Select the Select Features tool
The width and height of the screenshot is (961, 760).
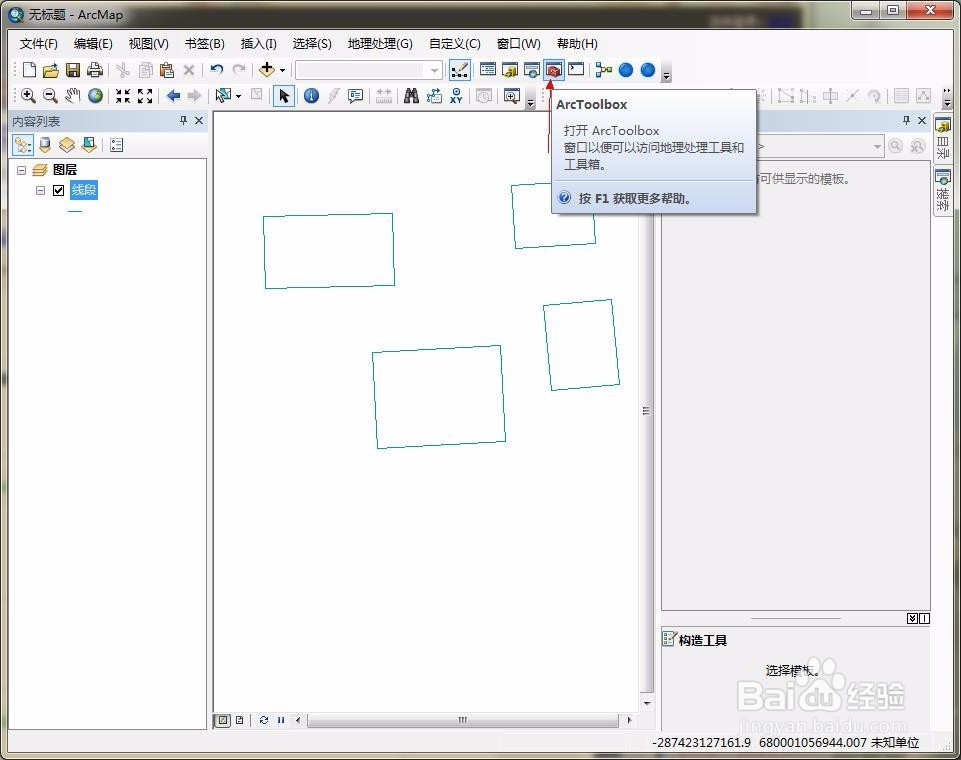click(224, 96)
